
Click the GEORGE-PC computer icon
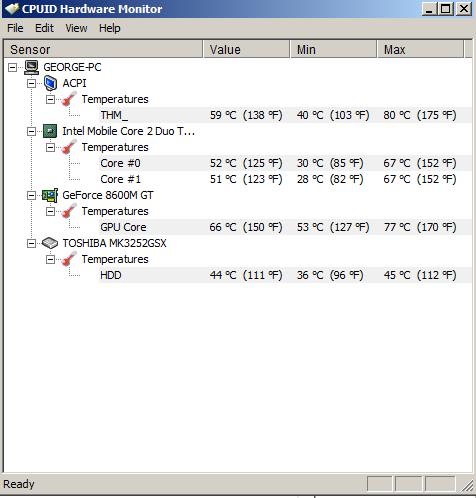click(x=31, y=67)
